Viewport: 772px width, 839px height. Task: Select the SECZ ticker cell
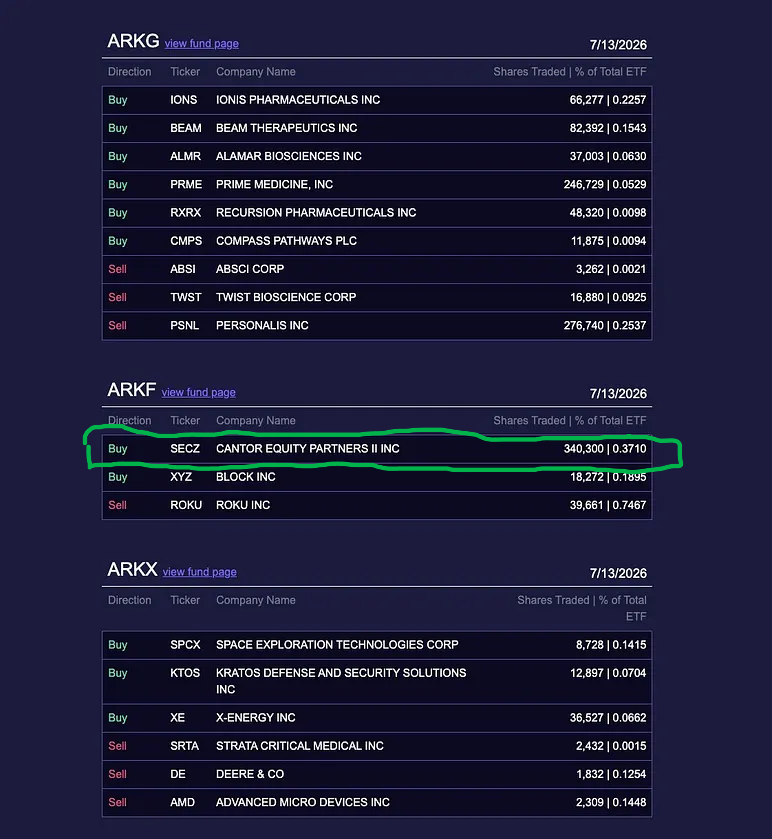pos(185,449)
